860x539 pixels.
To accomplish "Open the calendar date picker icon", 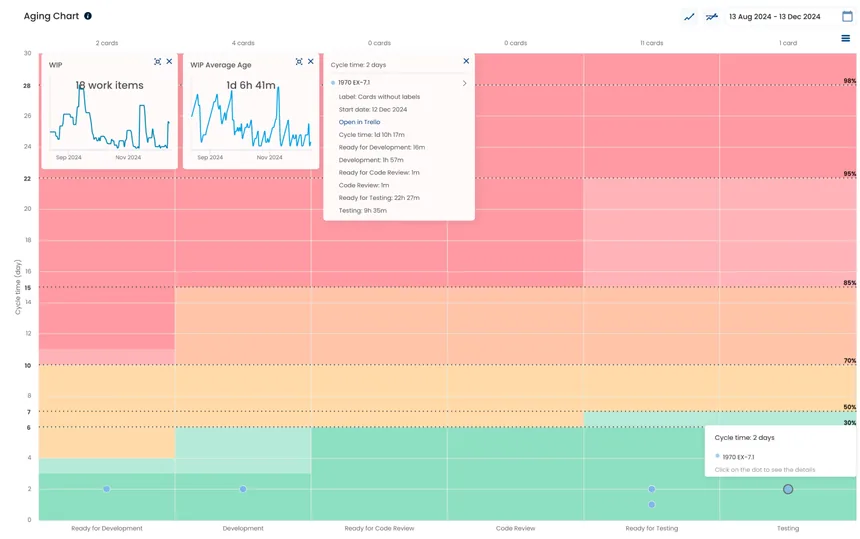I will [847, 16].
